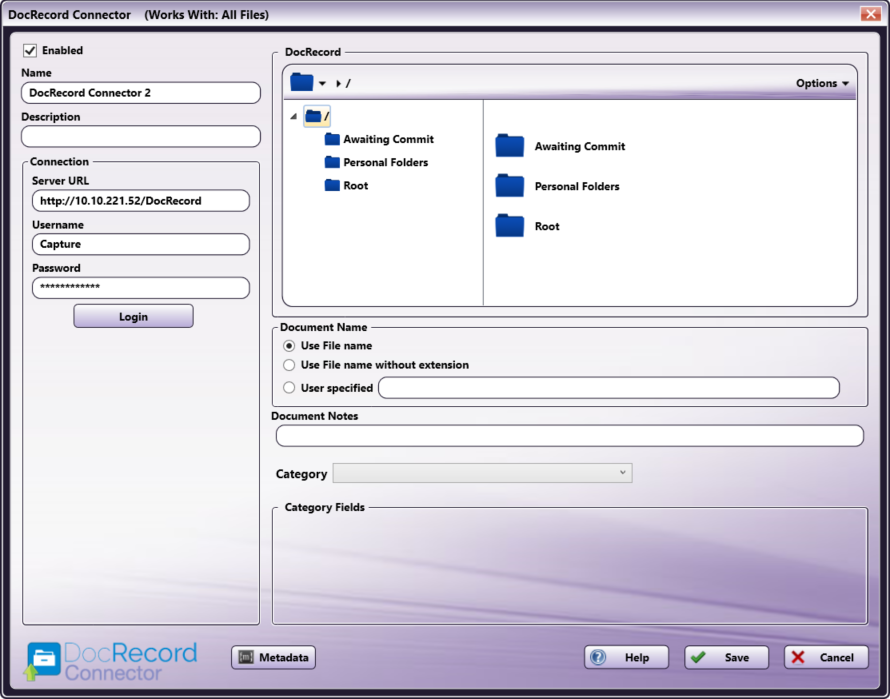Close the DocRecord Connector window

point(870,14)
